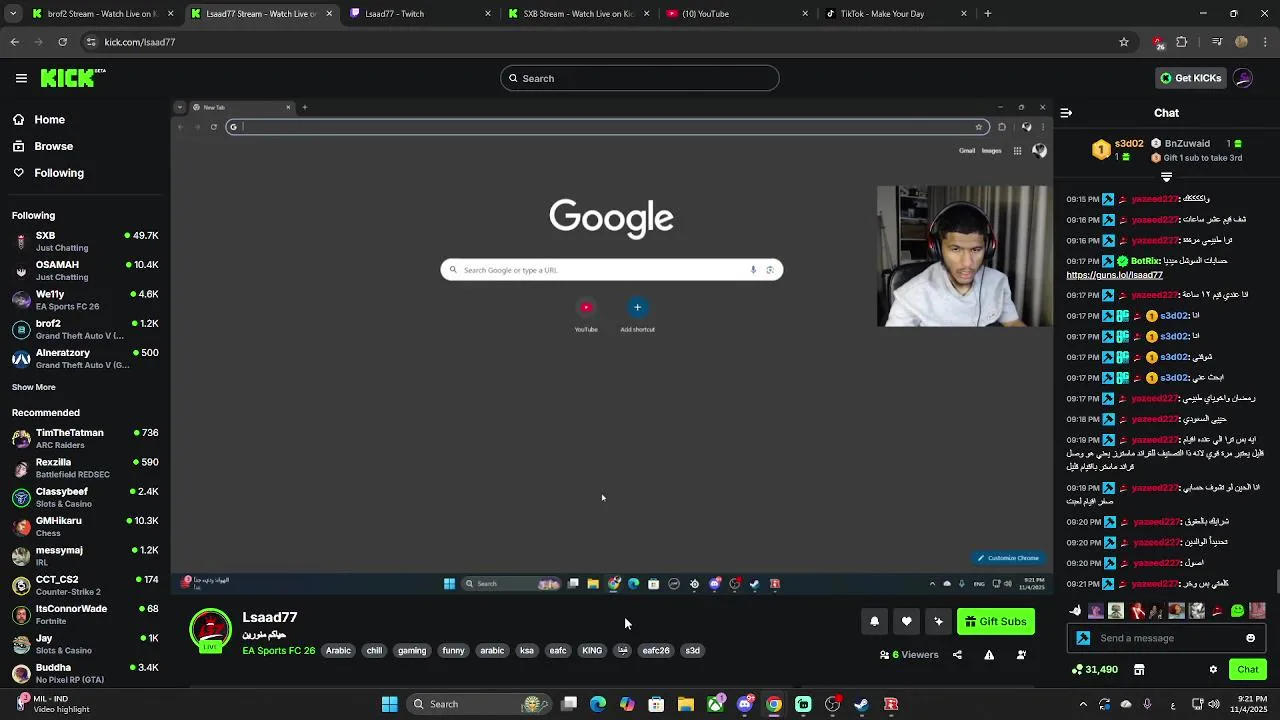The image size is (1280, 720).
Task: Click the gaming tag
Action: pos(412,651)
